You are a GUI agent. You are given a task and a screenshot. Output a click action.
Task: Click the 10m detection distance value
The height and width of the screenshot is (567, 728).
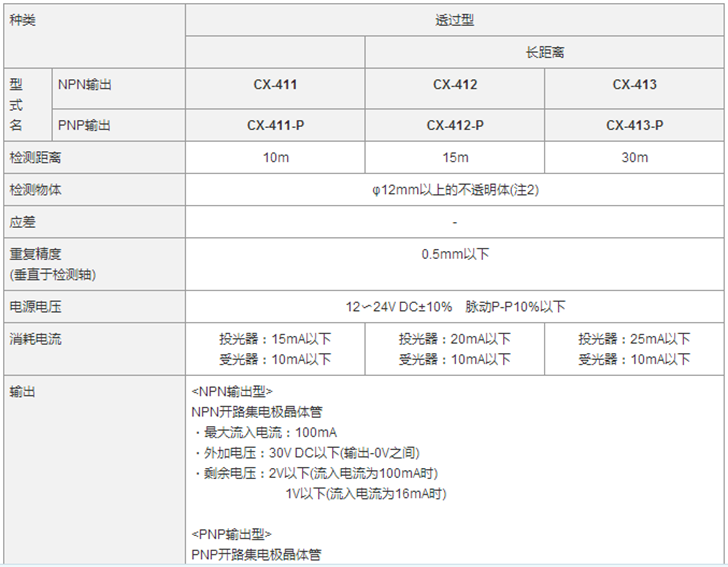(x=276, y=157)
